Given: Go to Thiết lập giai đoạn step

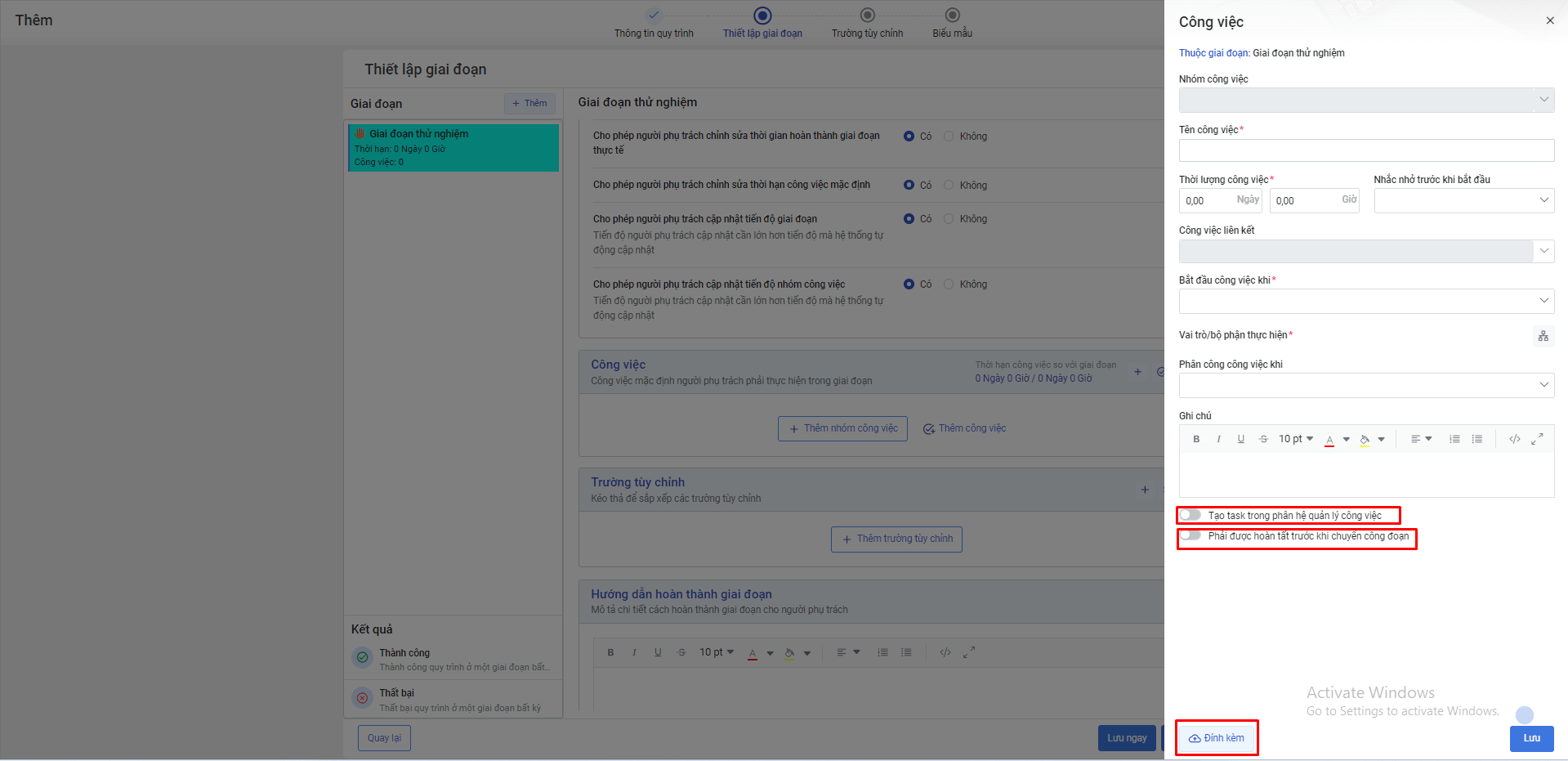Looking at the screenshot, I should [x=762, y=24].
